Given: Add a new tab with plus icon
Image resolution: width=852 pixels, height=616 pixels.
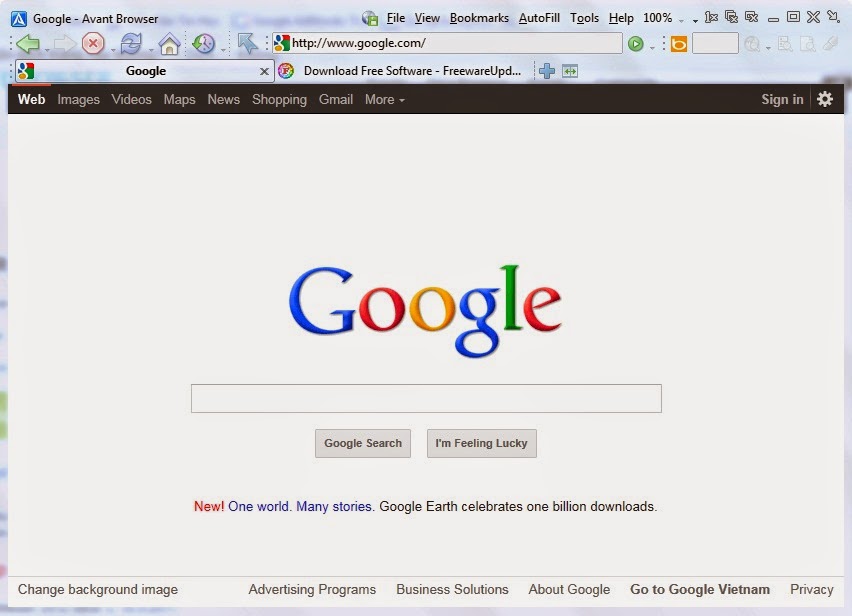Looking at the screenshot, I should (547, 71).
